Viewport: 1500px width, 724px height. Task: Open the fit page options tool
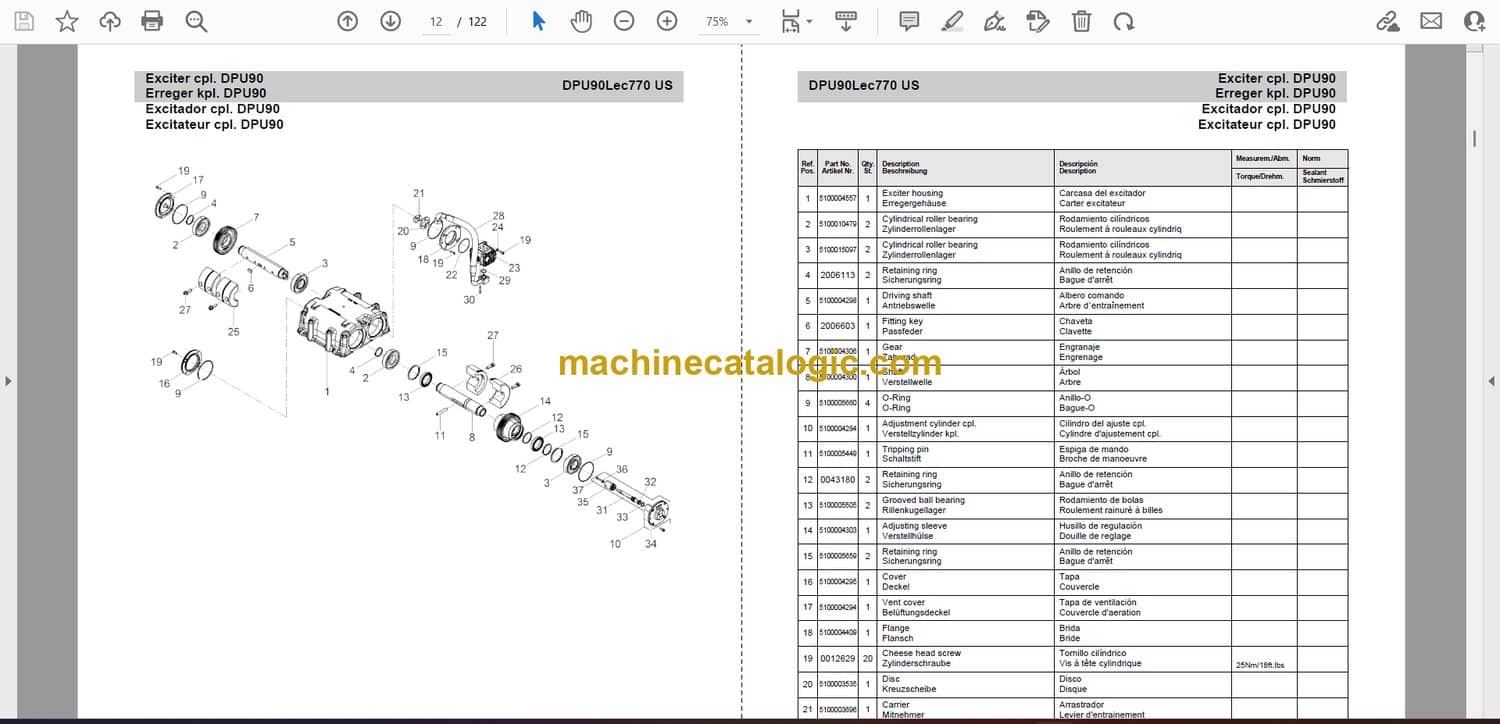791,21
